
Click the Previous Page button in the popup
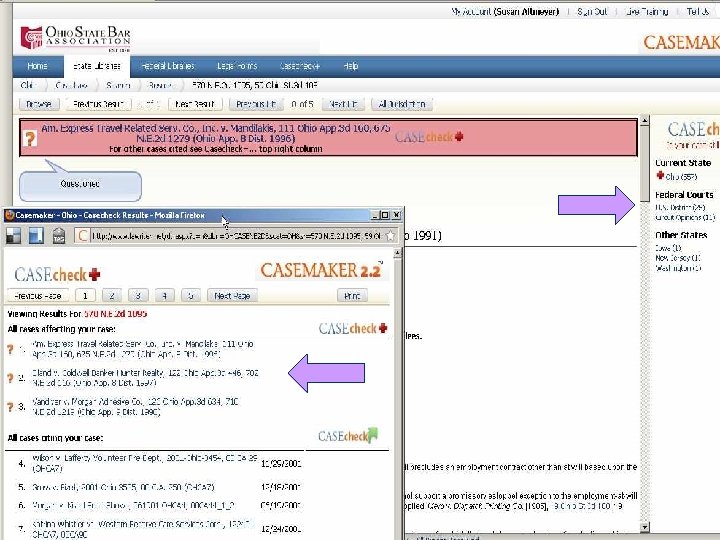point(38,296)
